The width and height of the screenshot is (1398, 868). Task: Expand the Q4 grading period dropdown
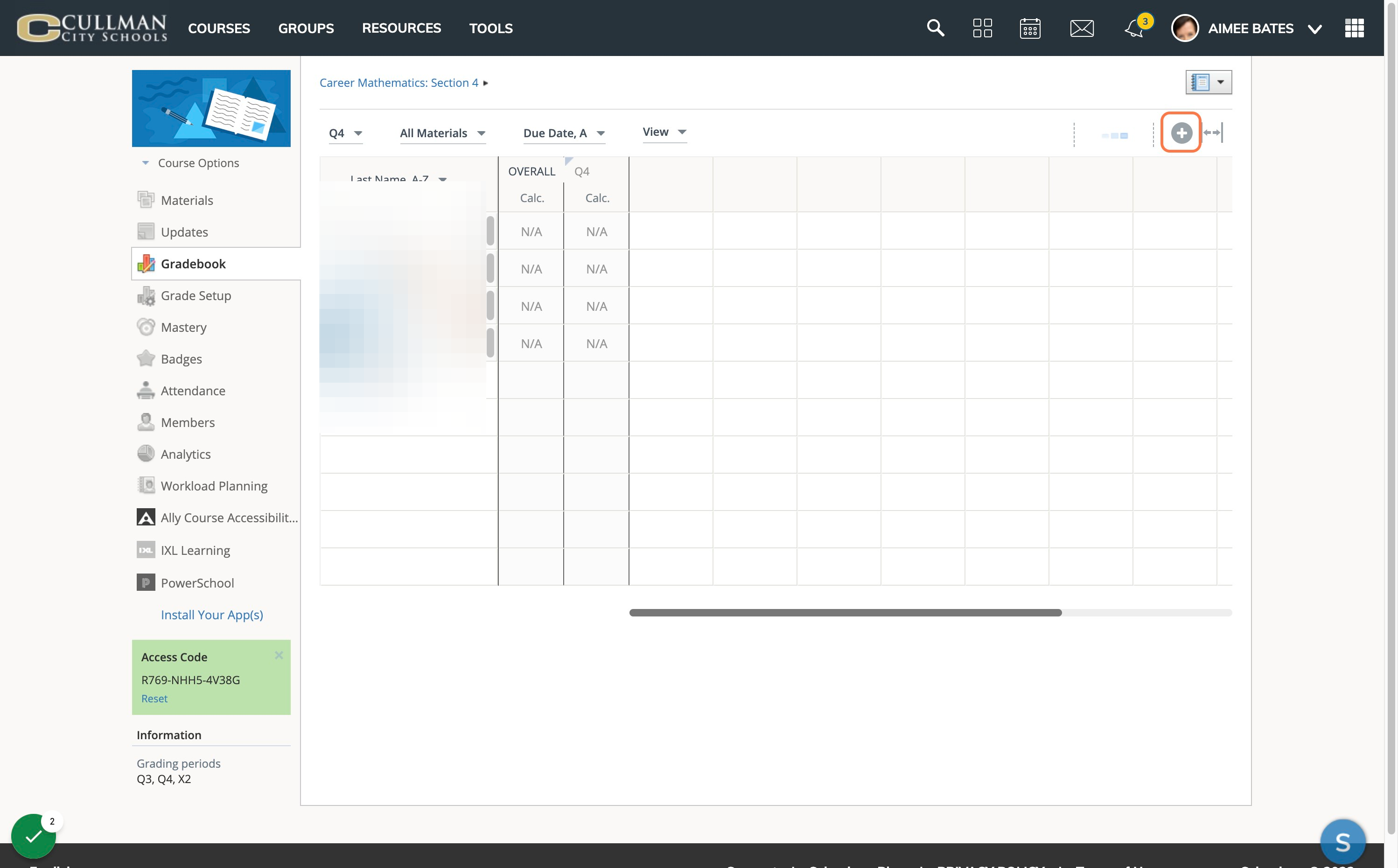(345, 133)
